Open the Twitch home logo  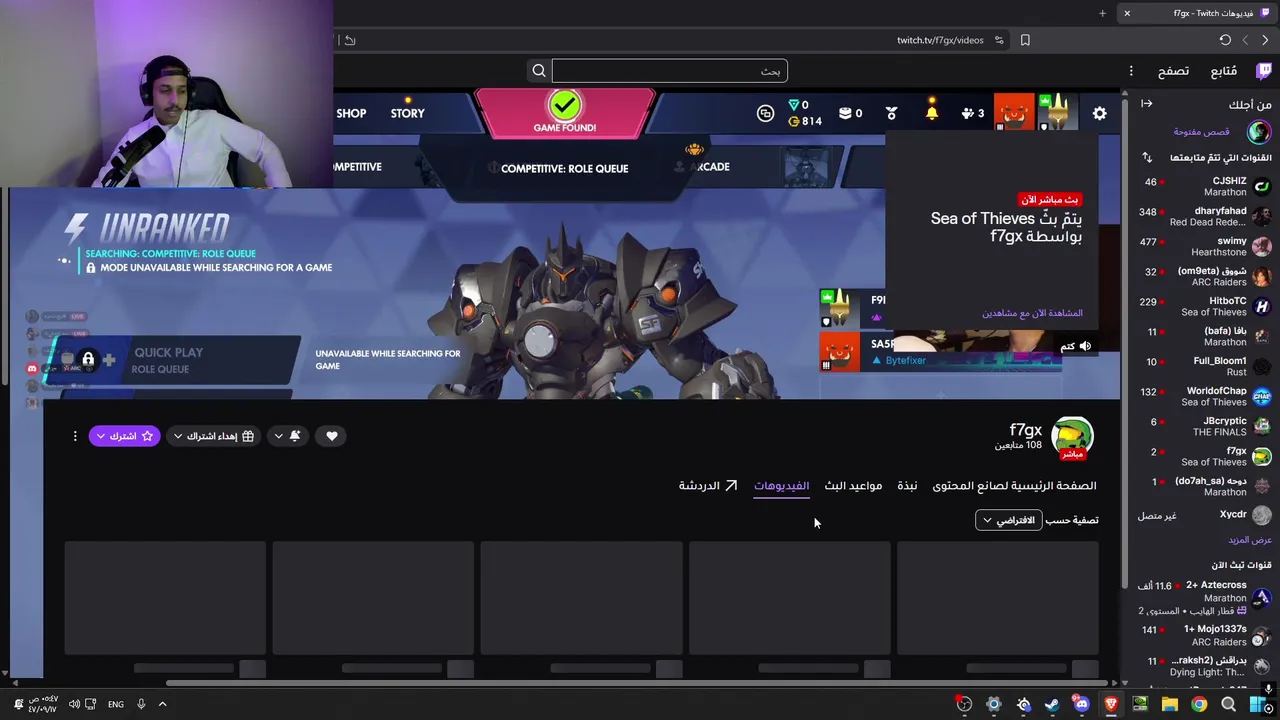click(1263, 71)
